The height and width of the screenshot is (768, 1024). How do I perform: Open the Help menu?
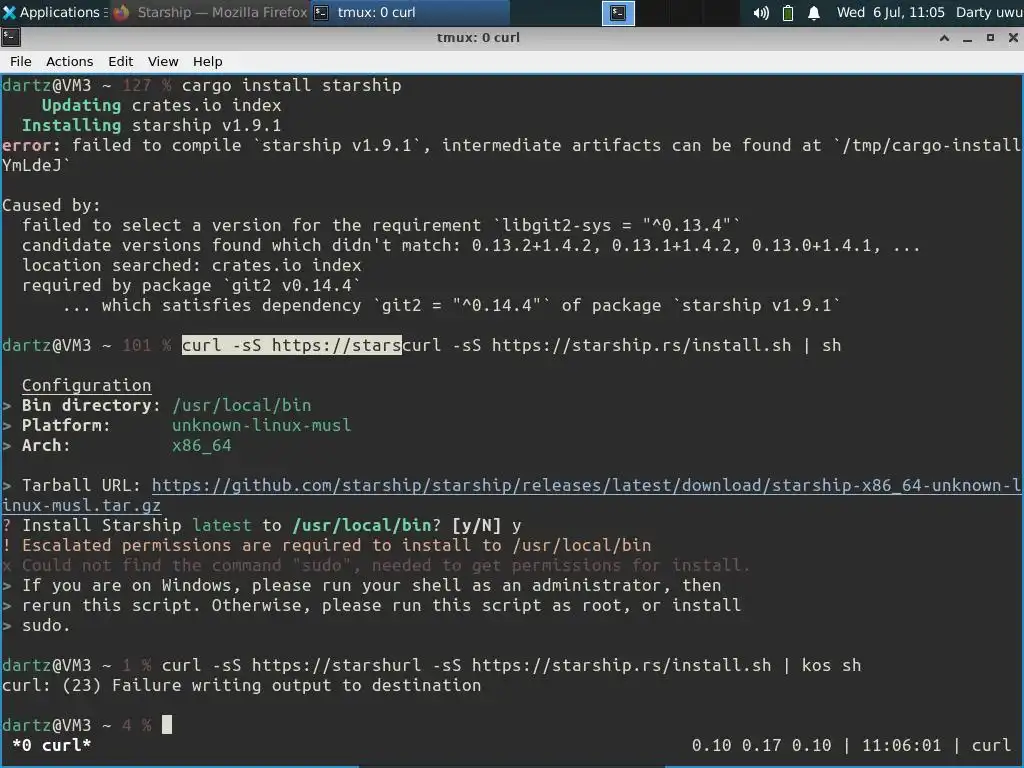tap(208, 61)
